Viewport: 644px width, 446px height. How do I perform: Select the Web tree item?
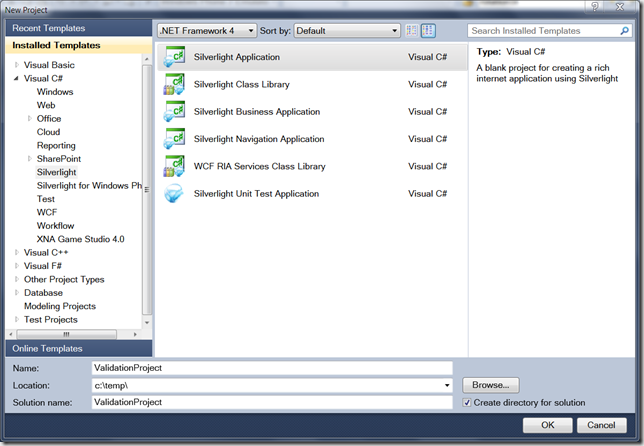coord(46,105)
